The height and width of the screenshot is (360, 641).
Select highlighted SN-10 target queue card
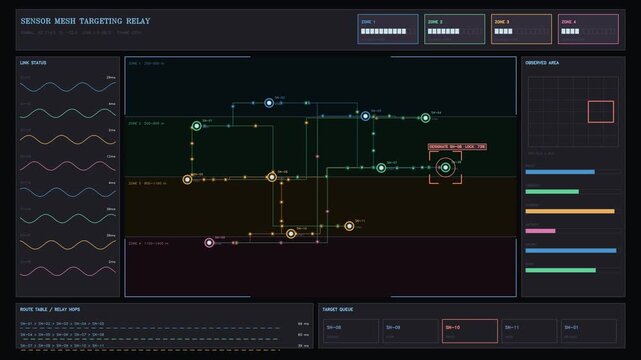(x=470, y=331)
